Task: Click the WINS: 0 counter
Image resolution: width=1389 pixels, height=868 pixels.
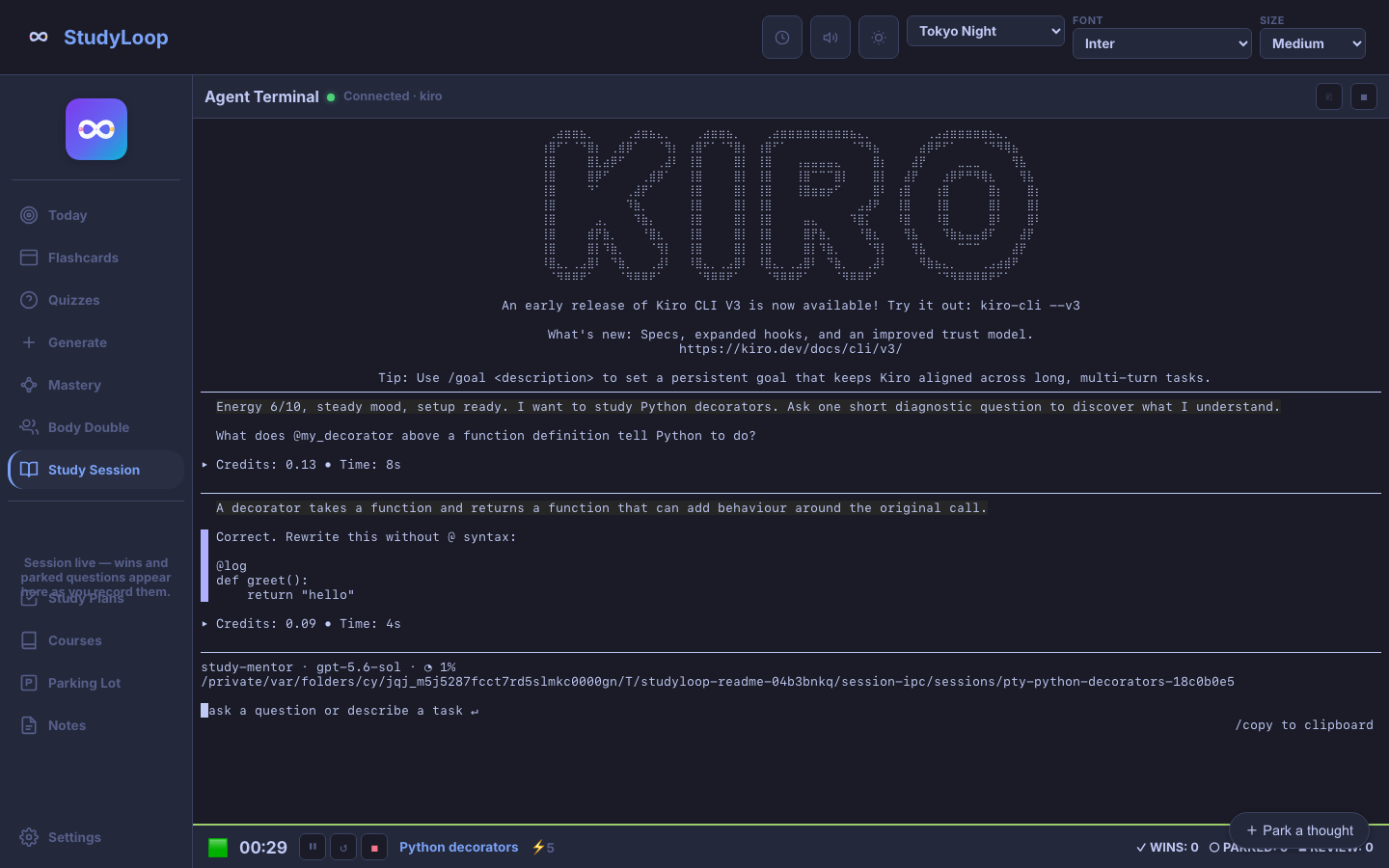Action: [x=1167, y=847]
